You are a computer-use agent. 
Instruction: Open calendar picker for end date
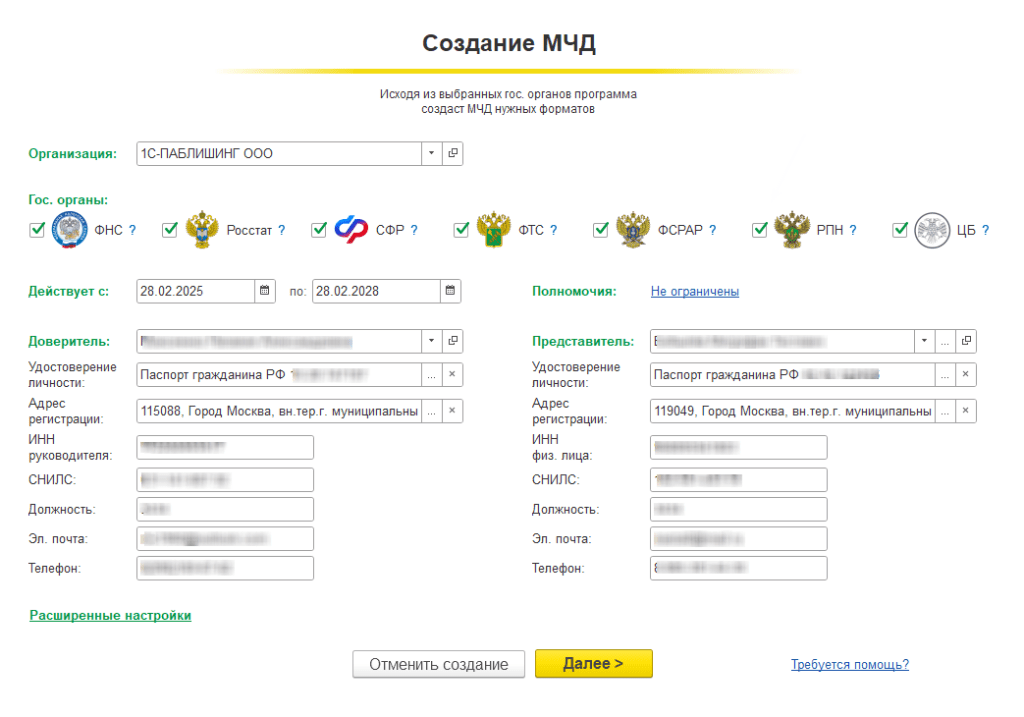(451, 291)
